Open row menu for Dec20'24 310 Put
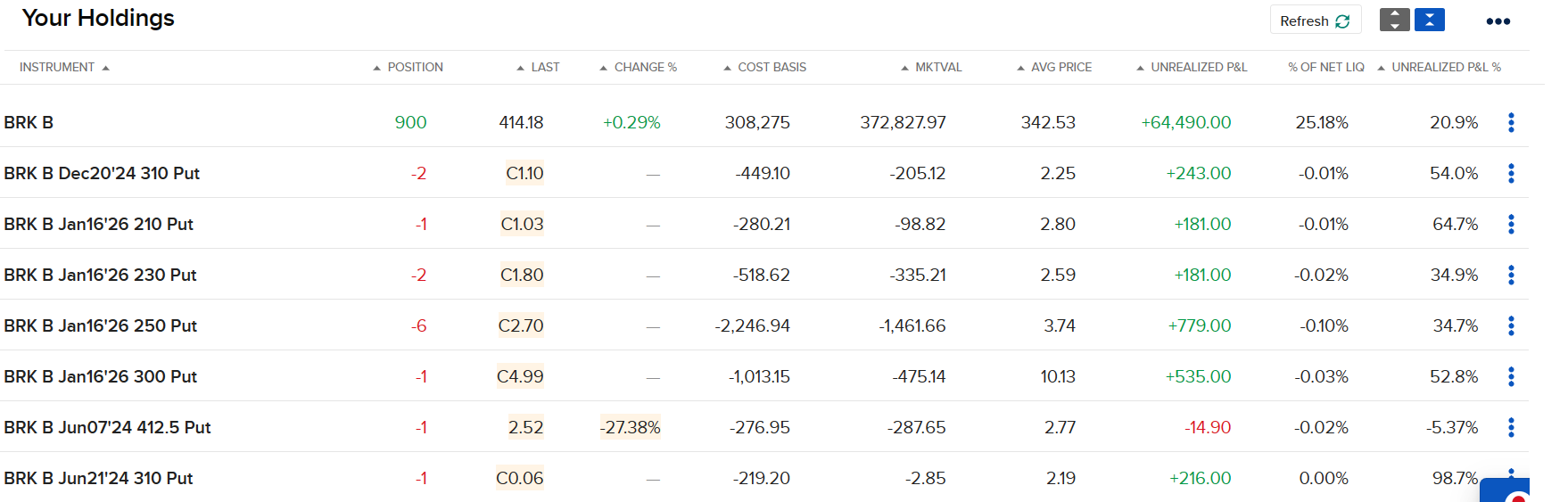The height and width of the screenshot is (502, 1568). pyautogui.click(x=1511, y=173)
